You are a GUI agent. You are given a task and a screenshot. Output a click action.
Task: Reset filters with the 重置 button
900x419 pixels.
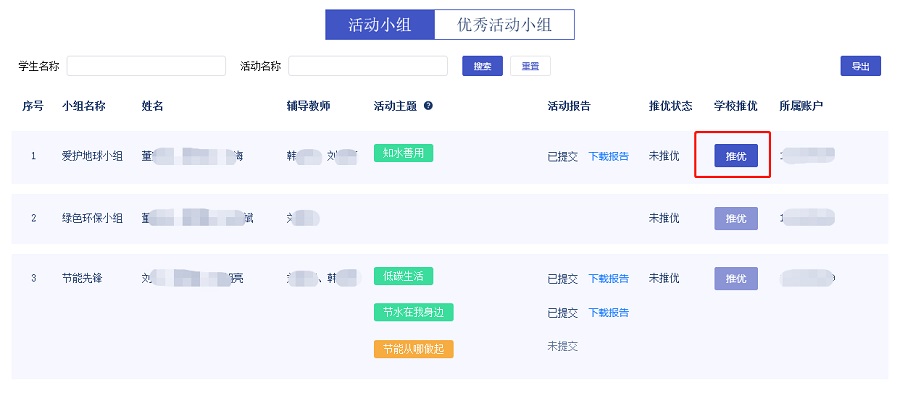coord(530,66)
